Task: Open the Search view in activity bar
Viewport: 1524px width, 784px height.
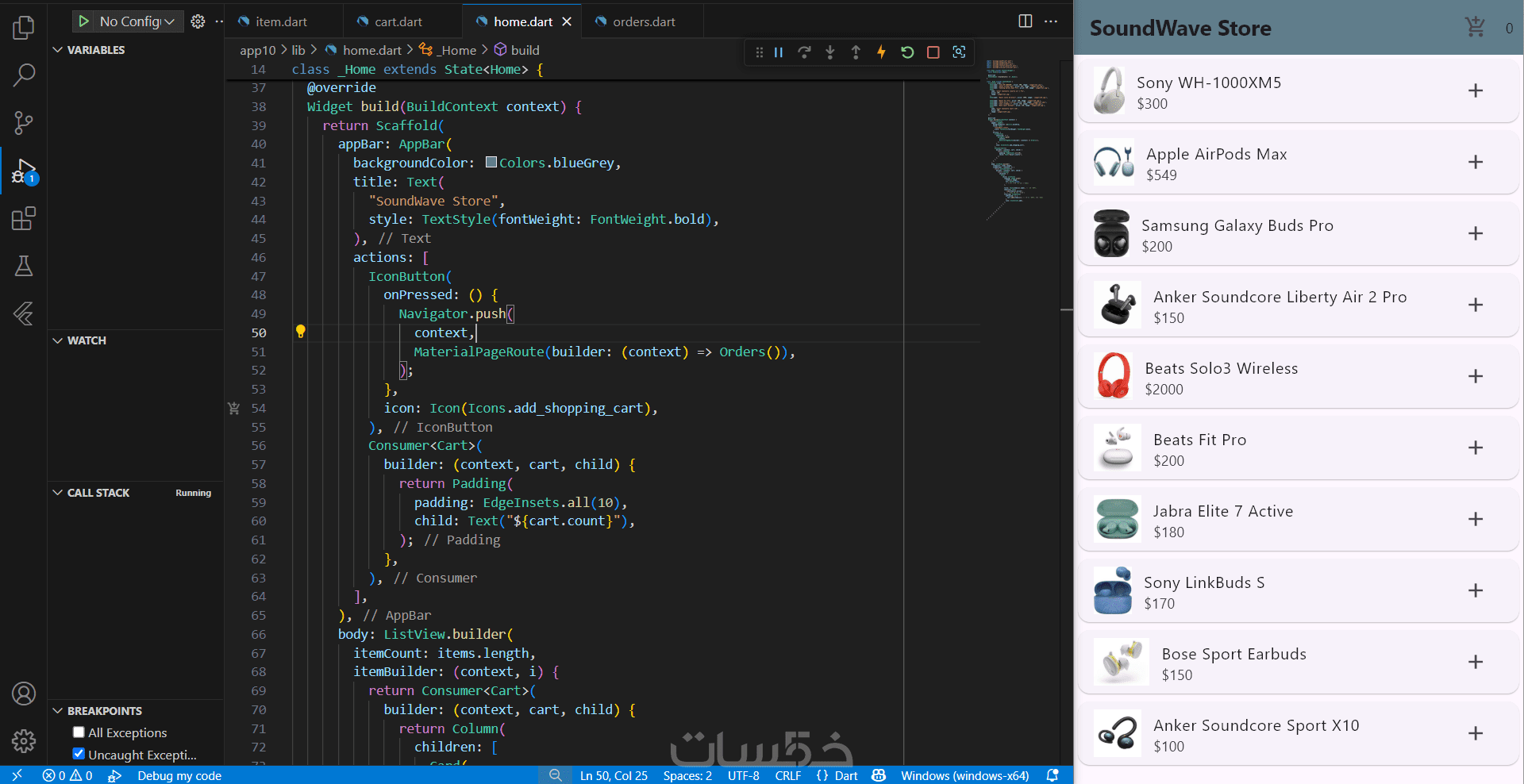Action: point(24,75)
